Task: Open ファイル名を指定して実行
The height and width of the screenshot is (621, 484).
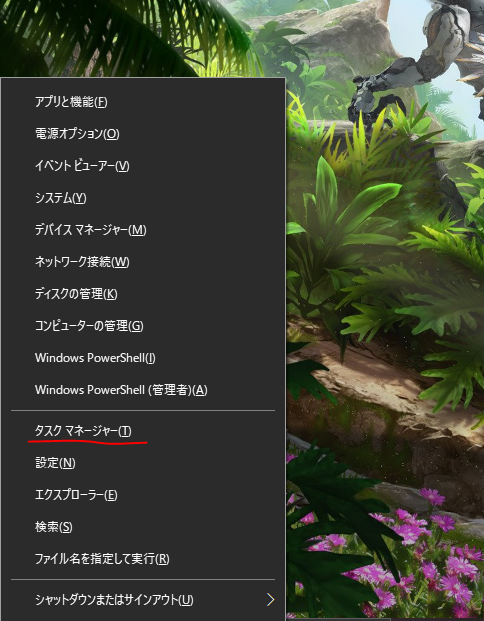Action: tap(143, 559)
